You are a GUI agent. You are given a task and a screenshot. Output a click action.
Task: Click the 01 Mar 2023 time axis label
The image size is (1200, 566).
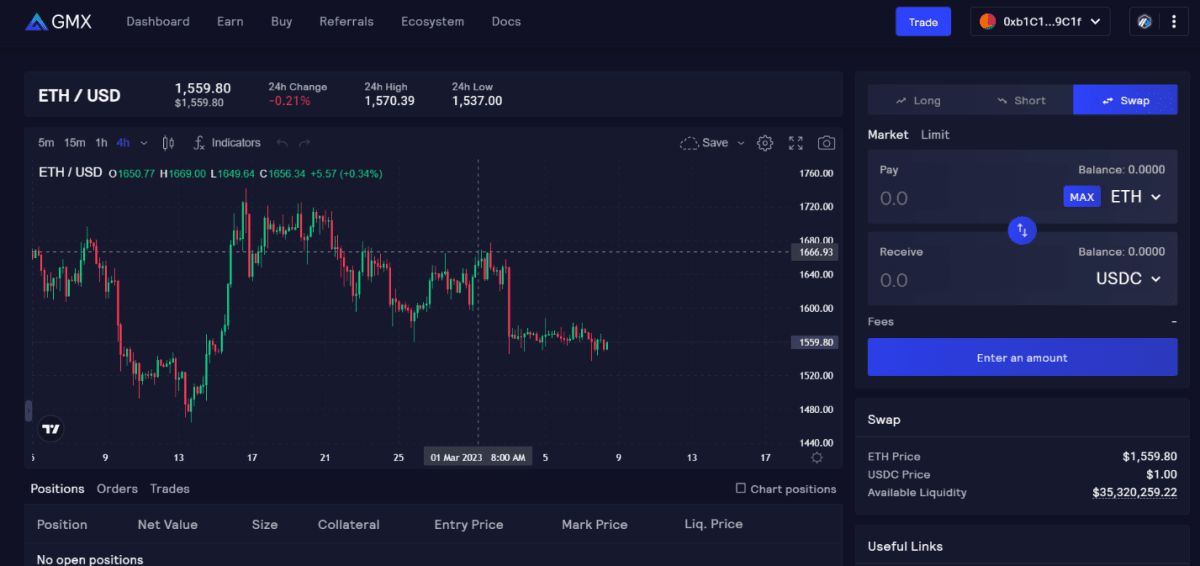[x=477, y=457]
